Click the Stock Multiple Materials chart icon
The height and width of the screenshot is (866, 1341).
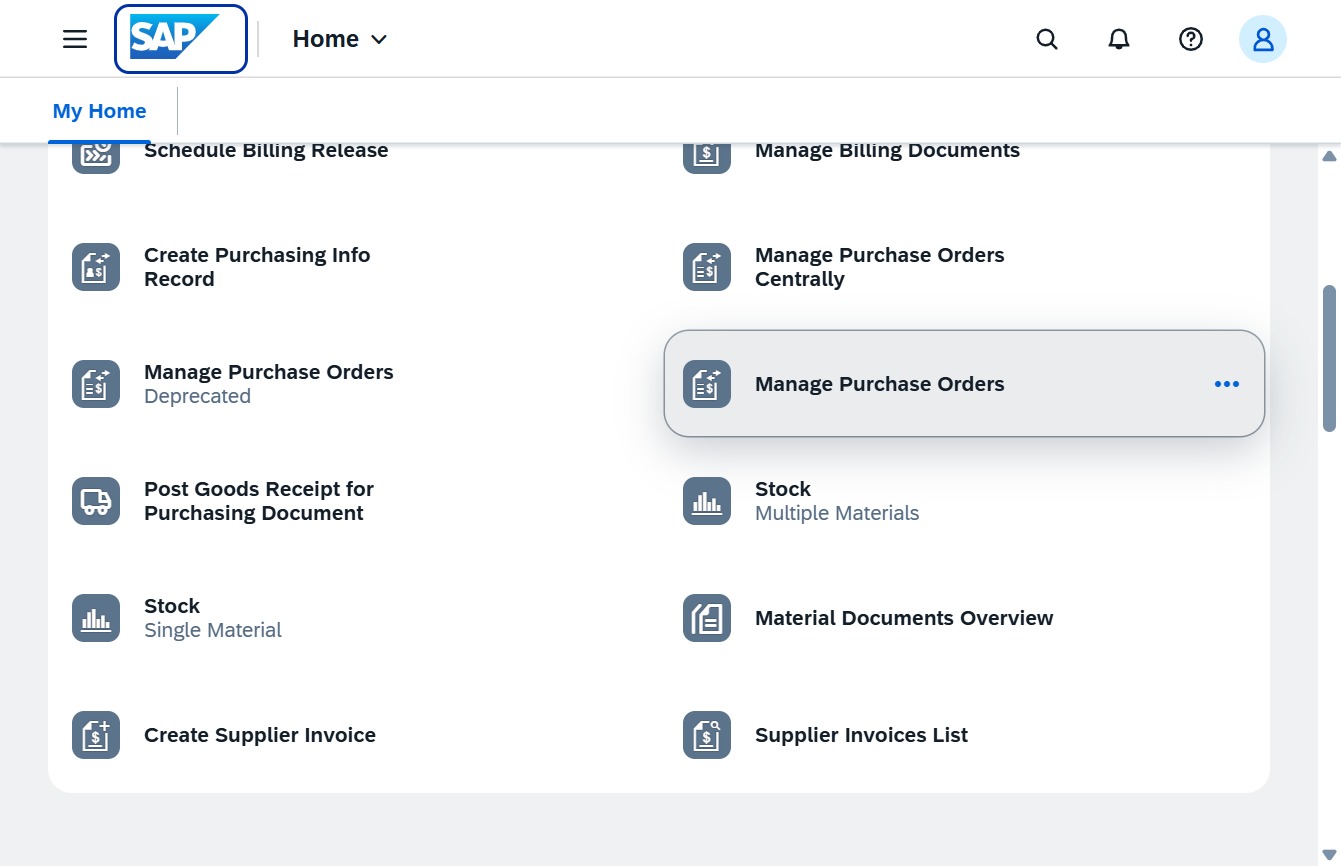tap(707, 501)
